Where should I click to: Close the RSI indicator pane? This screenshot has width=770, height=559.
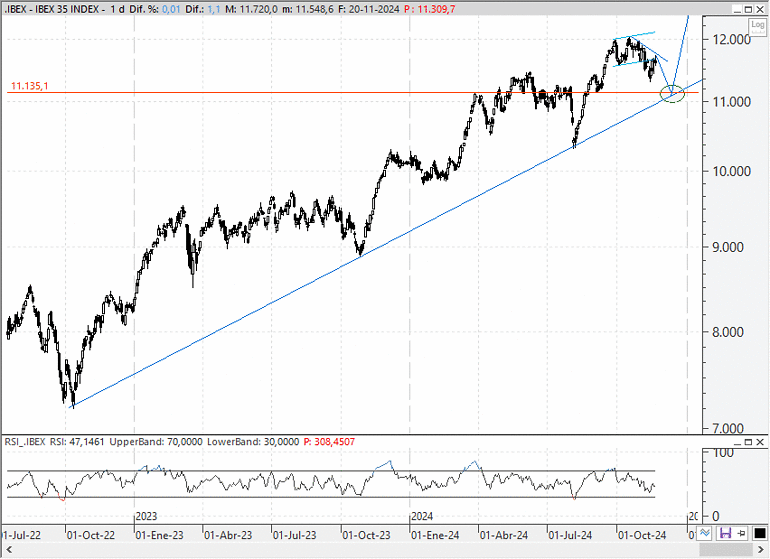pyautogui.click(x=760, y=442)
